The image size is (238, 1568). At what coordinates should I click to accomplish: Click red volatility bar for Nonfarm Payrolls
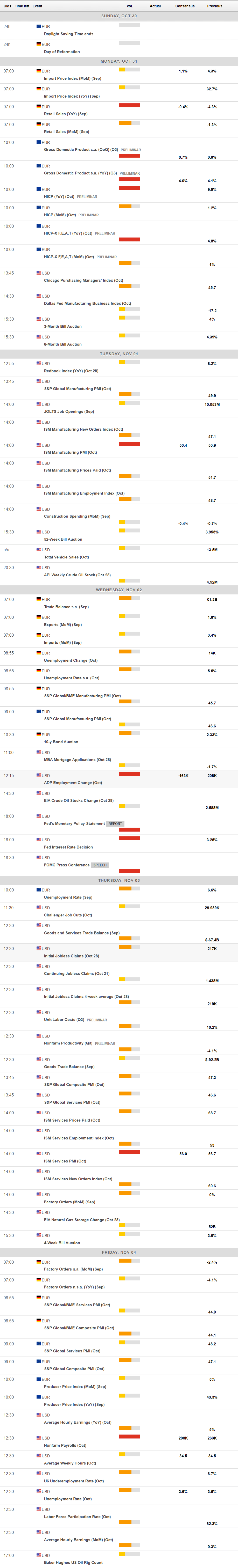[x=129, y=1437]
